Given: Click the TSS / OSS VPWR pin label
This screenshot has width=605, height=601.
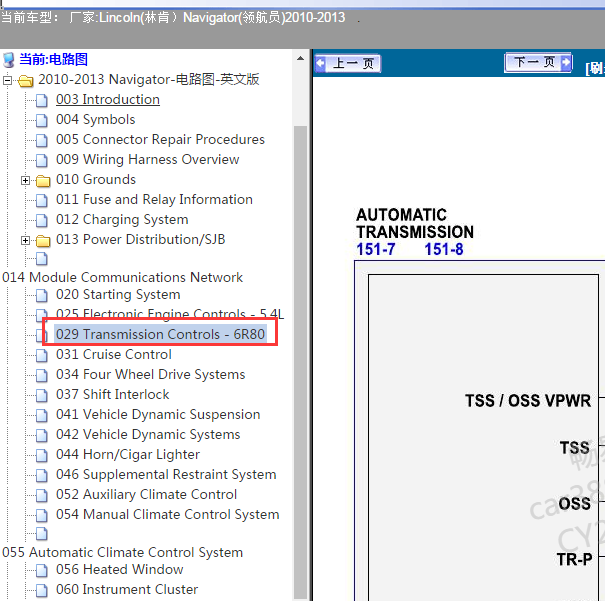Looking at the screenshot, I should (528, 401).
